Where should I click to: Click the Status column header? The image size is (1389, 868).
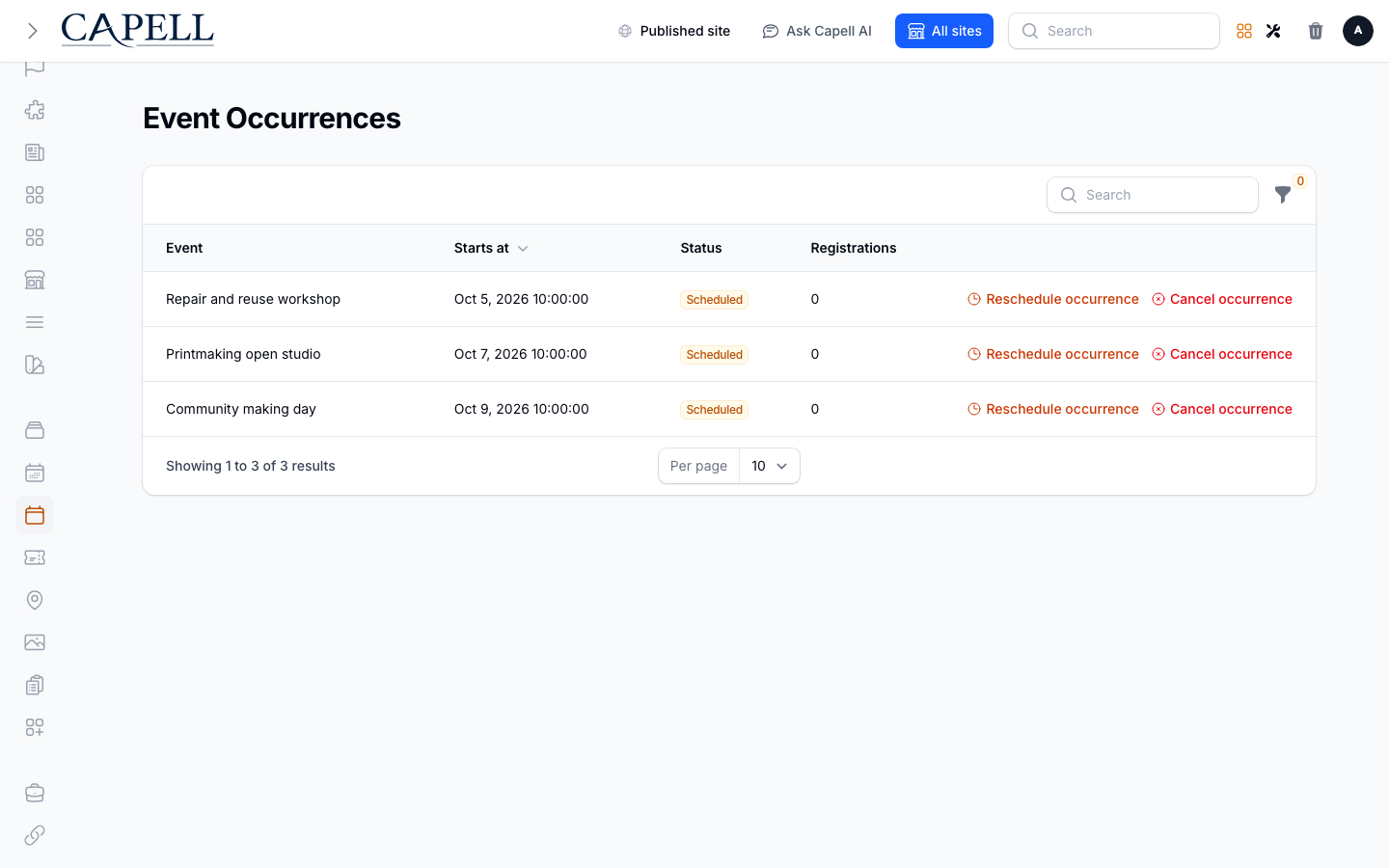pos(701,248)
